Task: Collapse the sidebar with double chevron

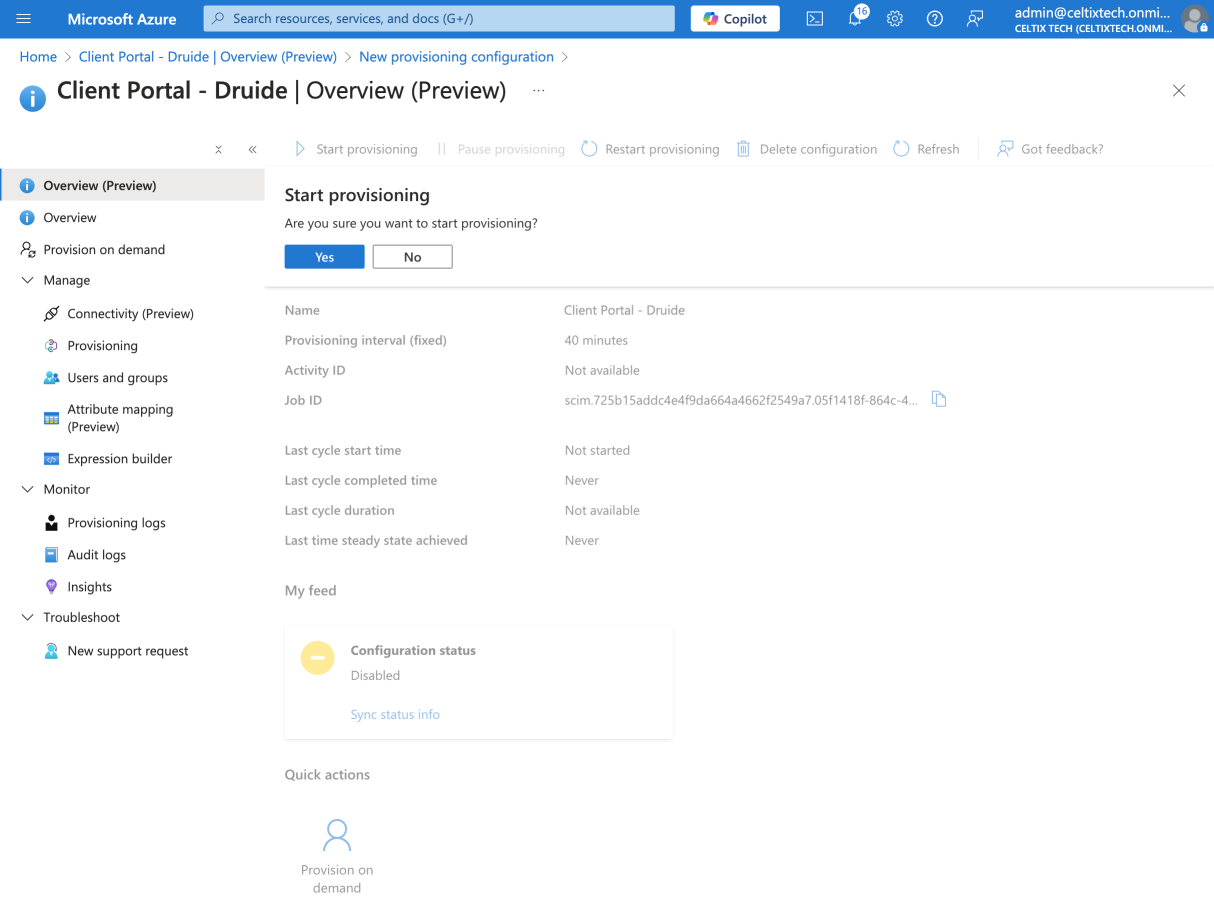Action: click(252, 149)
